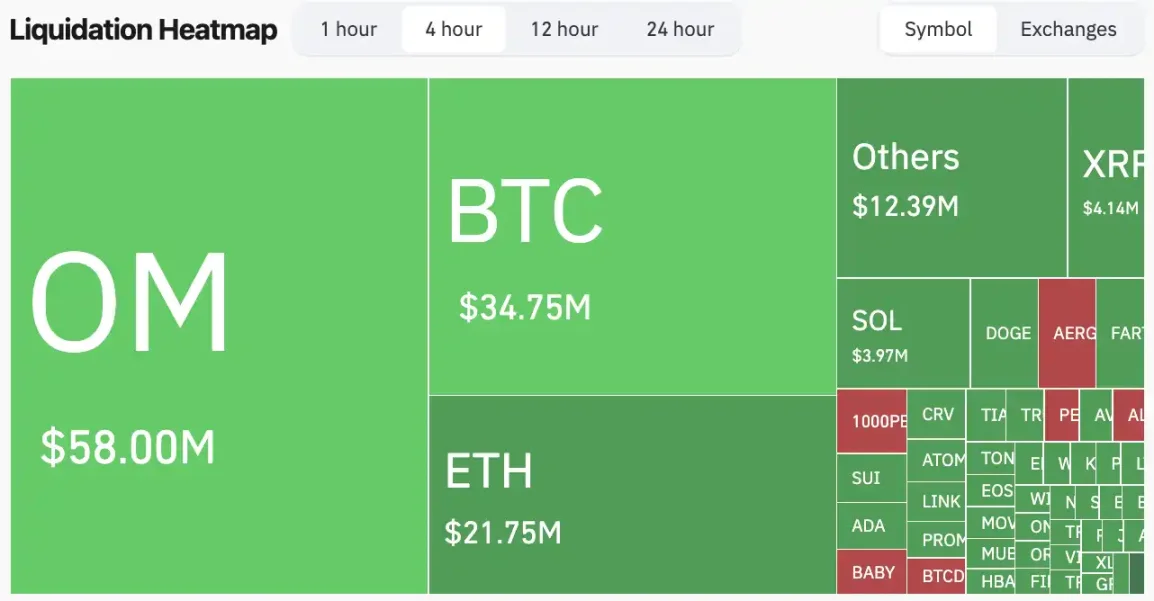Click the red BABY tile
Viewport: 1154px width, 601px height.
pos(871,572)
